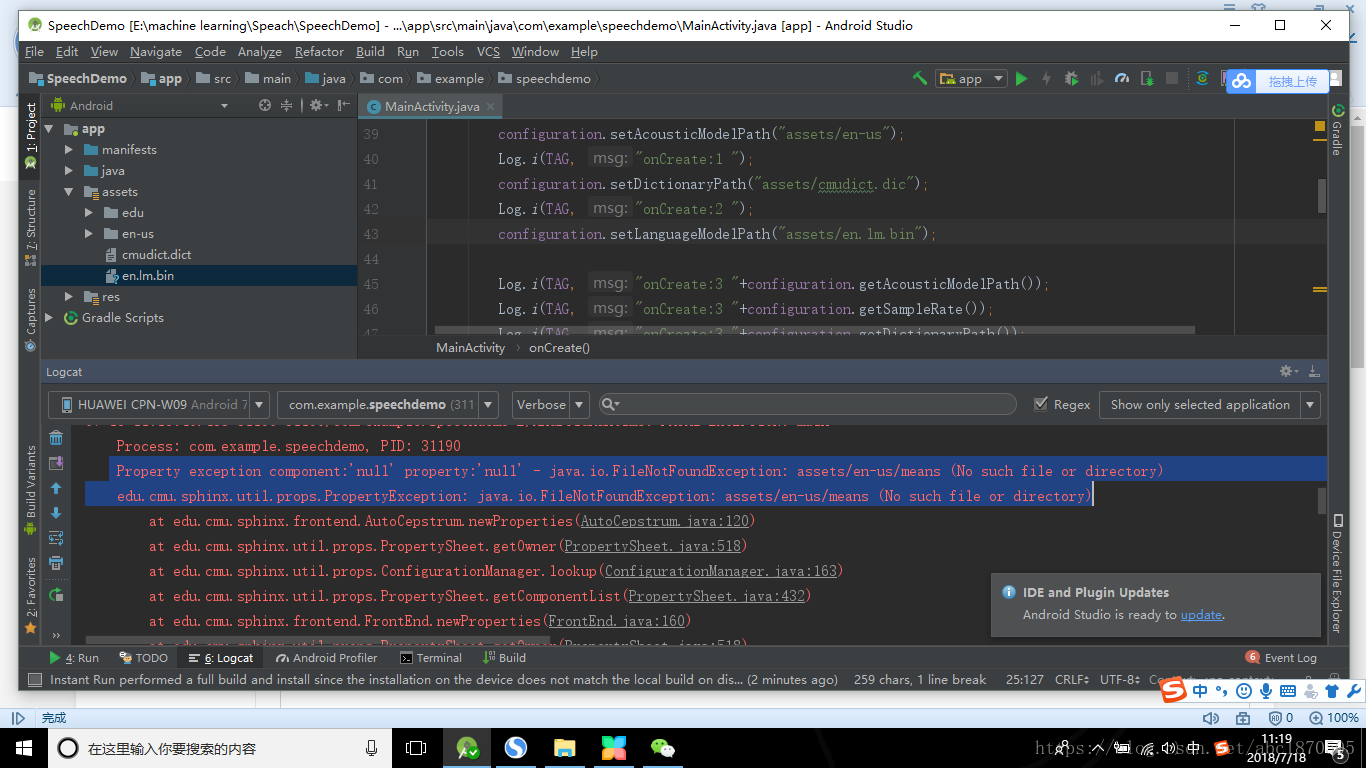The height and width of the screenshot is (768, 1366).
Task: Click the Attach debugger to Android process icon
Action: tap(1146, 78)
